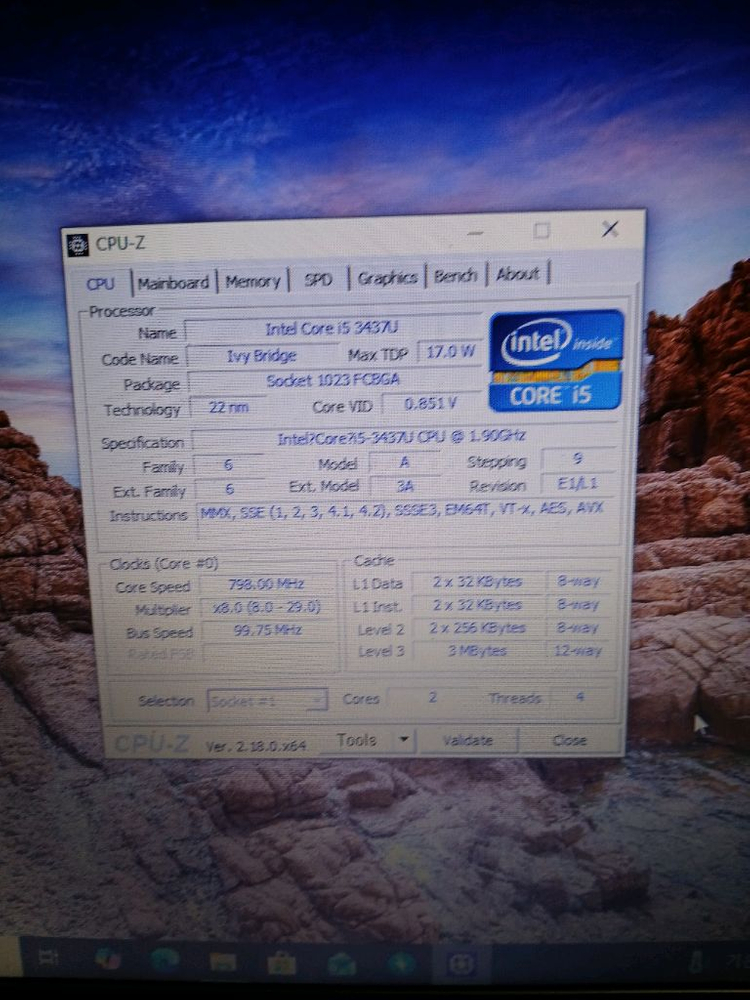Click the L1 Inst. value 2 x 32 KBytes
This screenshot has height=1000, width=750.
478,605
